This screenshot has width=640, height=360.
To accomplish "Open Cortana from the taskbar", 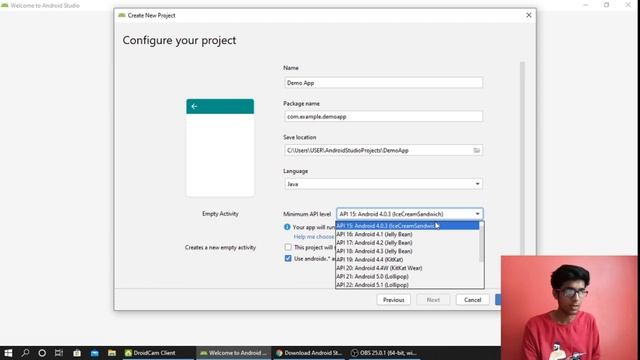I will [42, 353].
